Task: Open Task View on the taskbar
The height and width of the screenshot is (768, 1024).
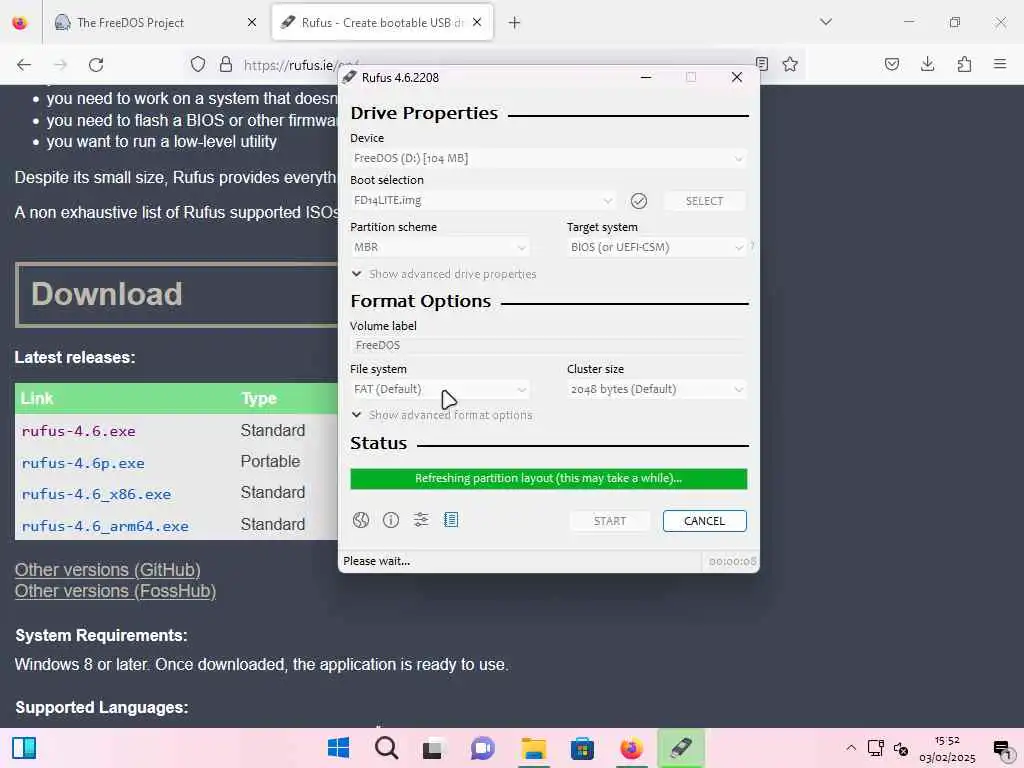Action: click(x=433, y=748)
